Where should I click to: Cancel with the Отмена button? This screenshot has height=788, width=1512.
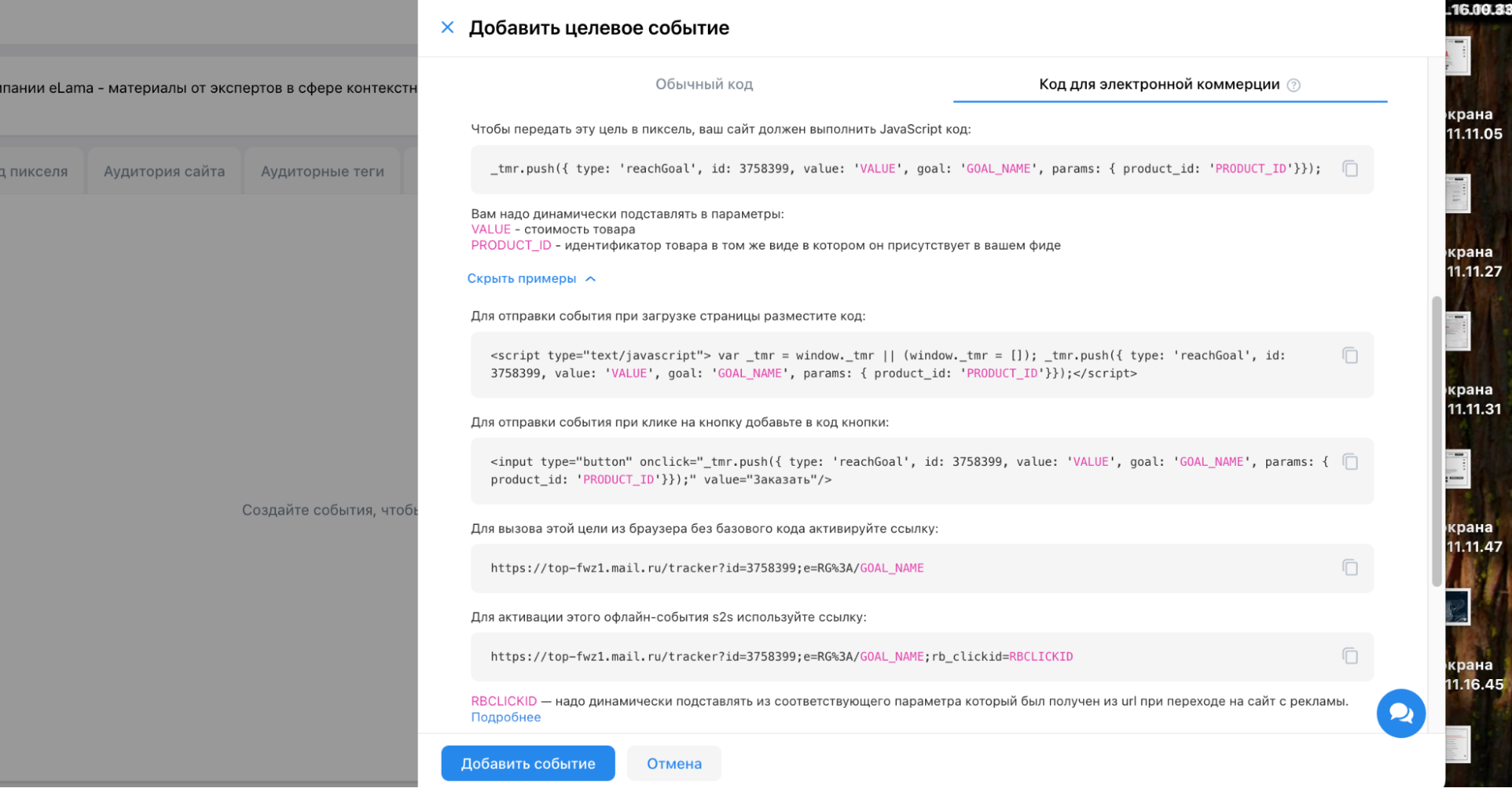673,763
